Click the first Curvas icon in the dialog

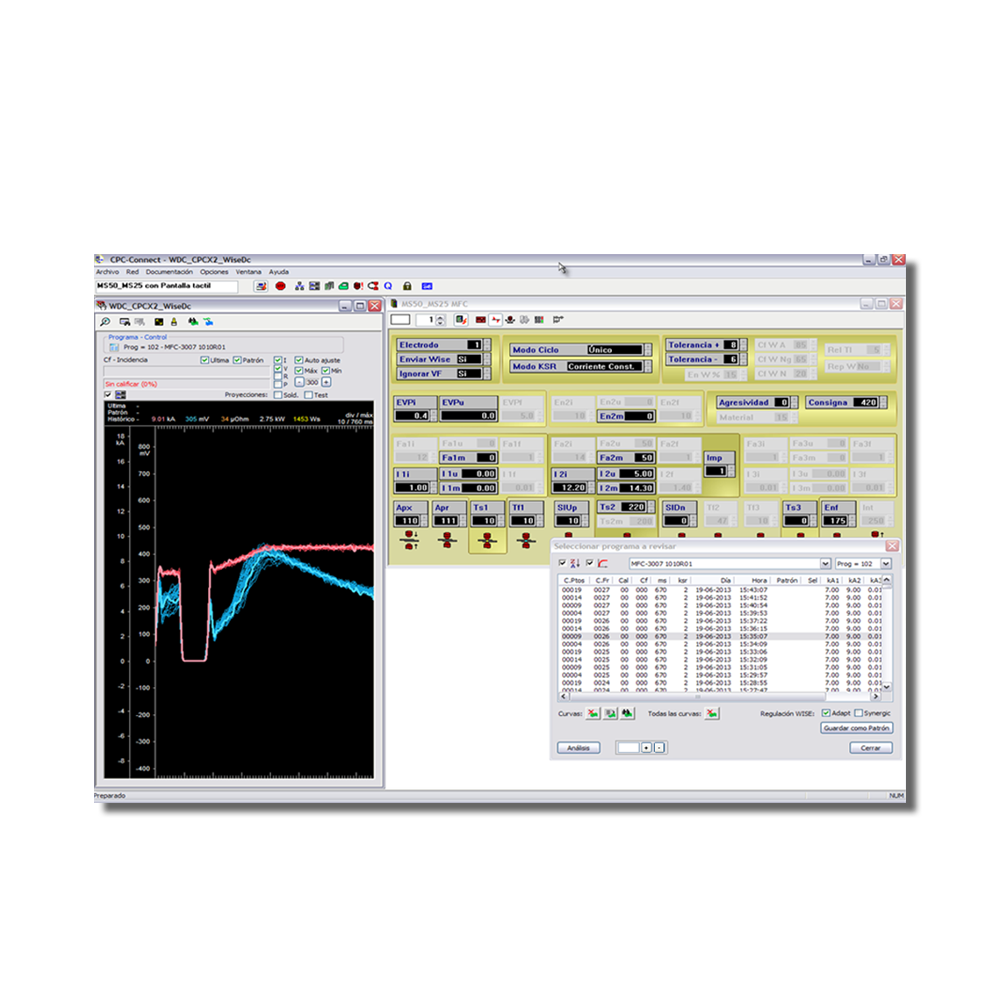(591, 713)
